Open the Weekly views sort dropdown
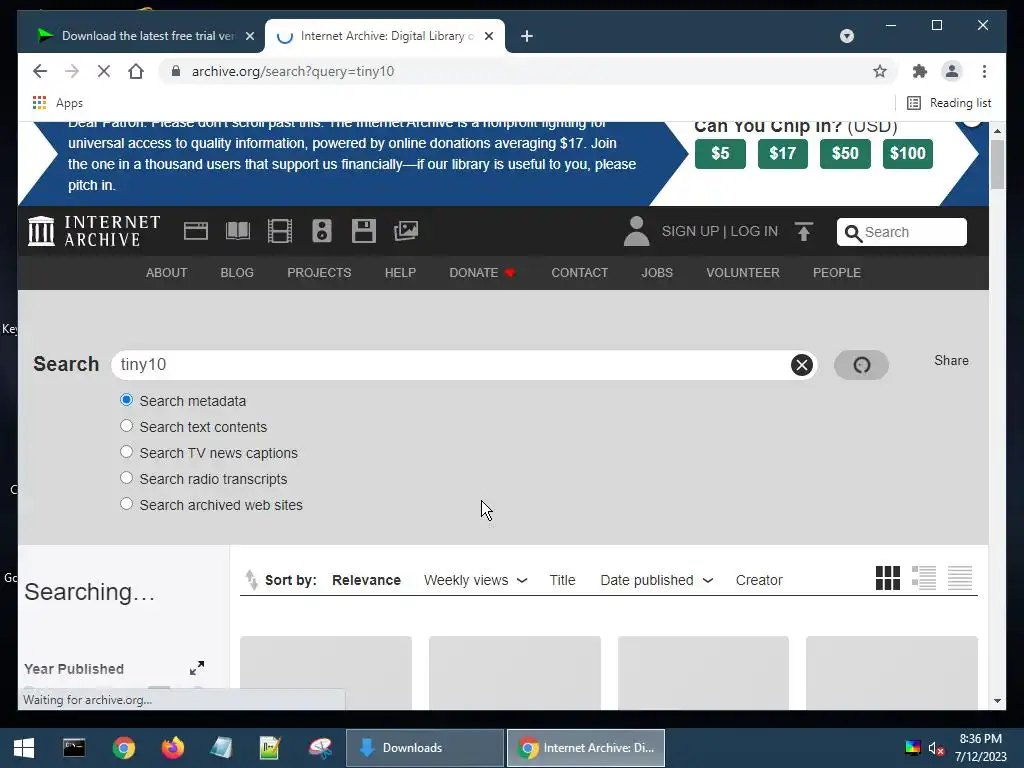Screen dimensions: 1024x768 click(475, 580)
